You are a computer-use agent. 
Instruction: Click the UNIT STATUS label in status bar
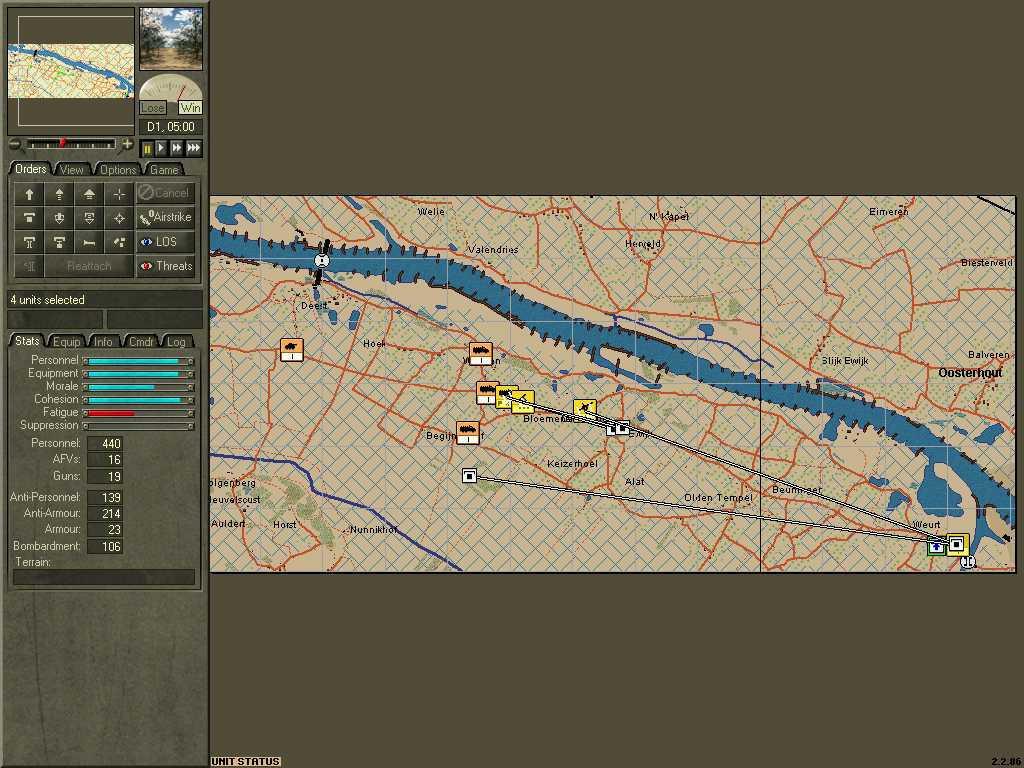[246, 761]
